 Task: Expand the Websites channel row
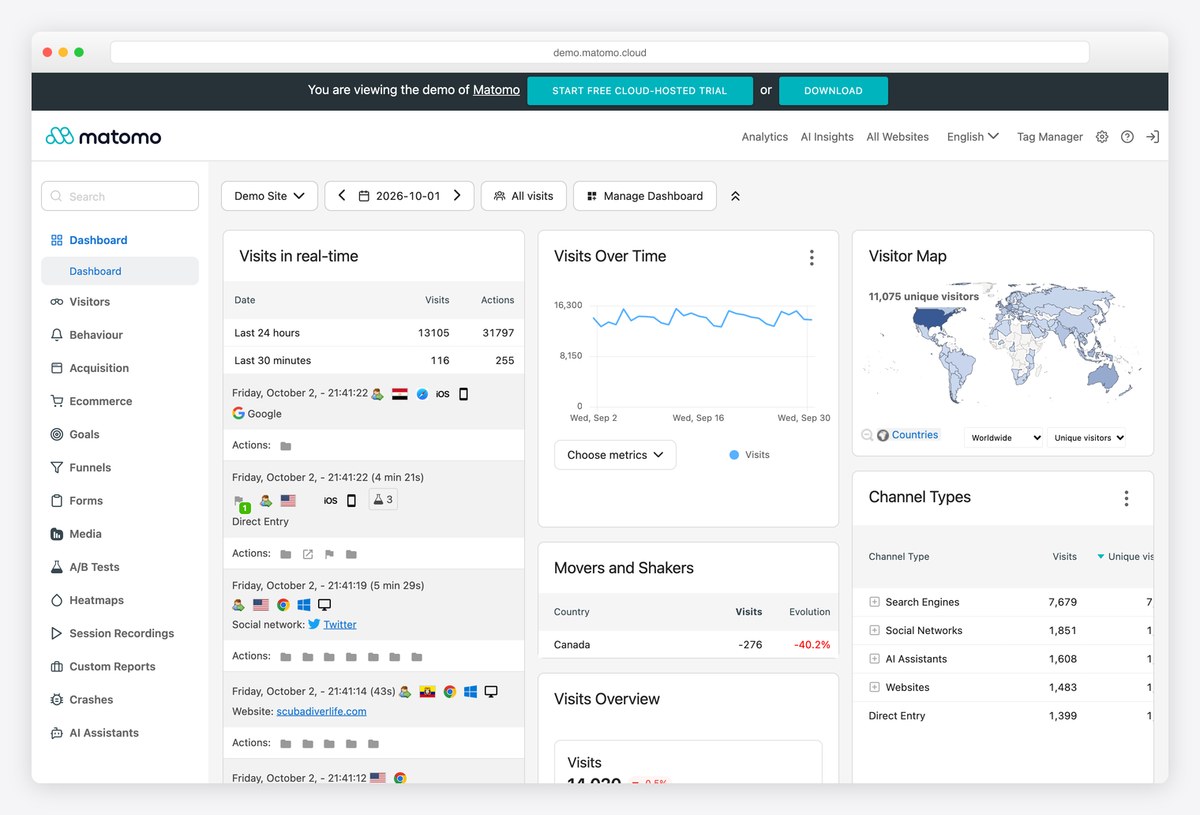pyautogui.click(x=874, y=688)
